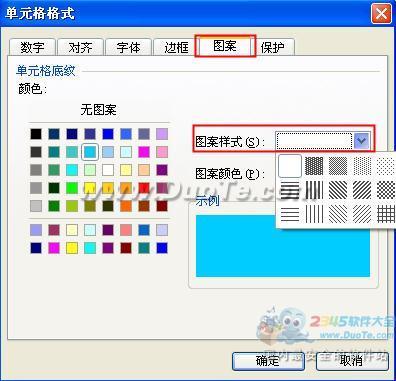Switch to the 数字 tab
This screenshot has height=381, width=396.
pos(32,47)
